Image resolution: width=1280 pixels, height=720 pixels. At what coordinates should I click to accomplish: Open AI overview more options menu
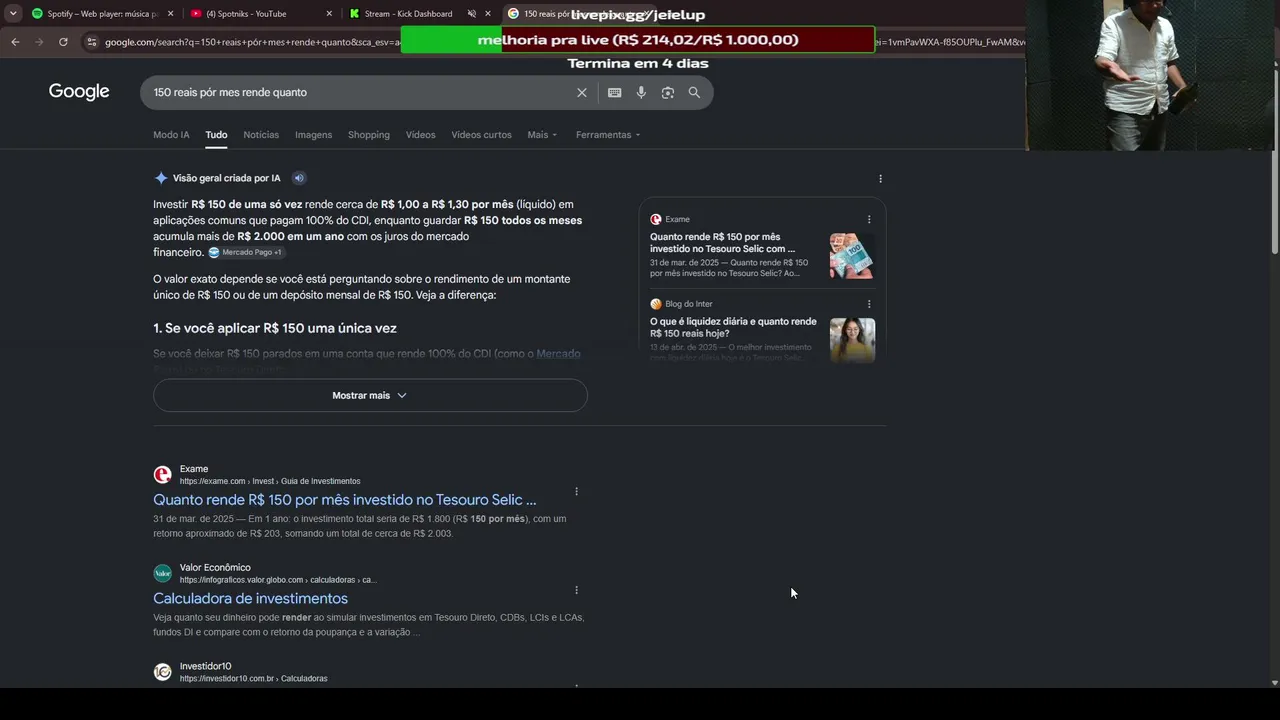tap(880, 179)
